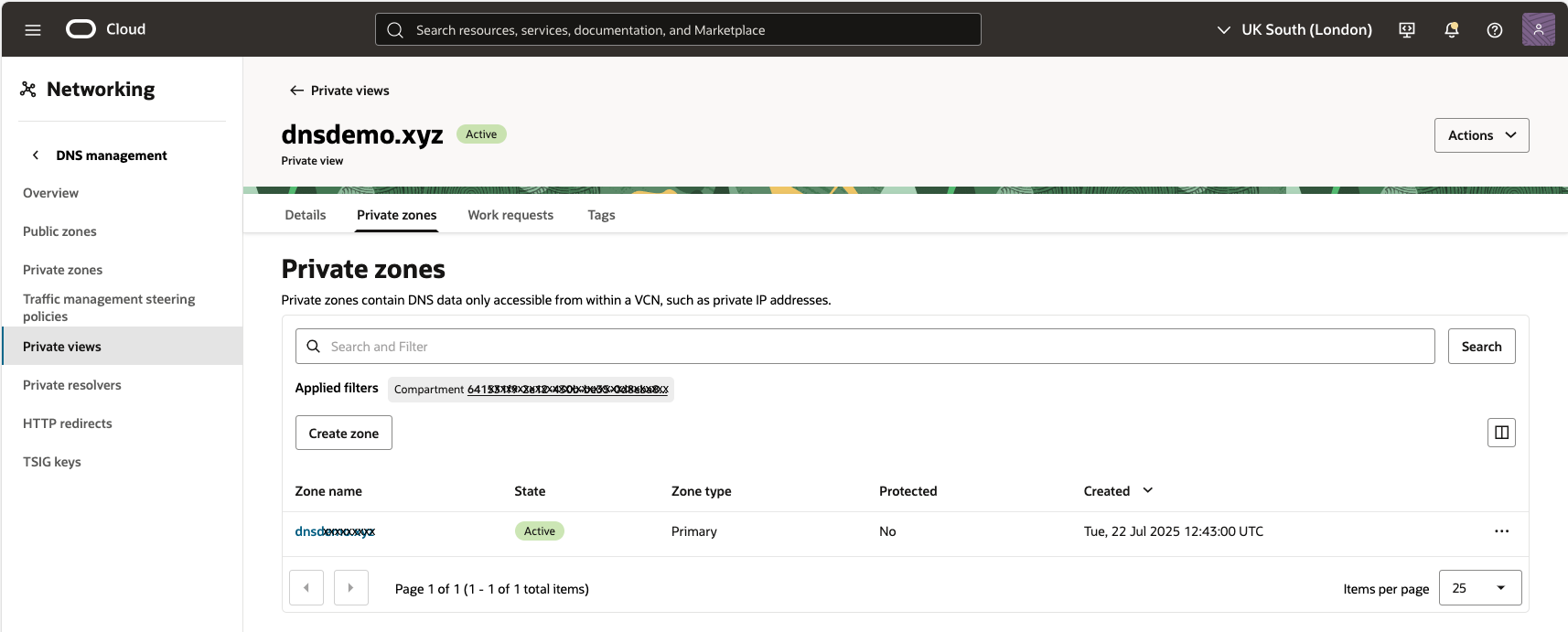Select TSIG keys in the sidebar
Screen dimensions: 1568x632
(52, 462)
